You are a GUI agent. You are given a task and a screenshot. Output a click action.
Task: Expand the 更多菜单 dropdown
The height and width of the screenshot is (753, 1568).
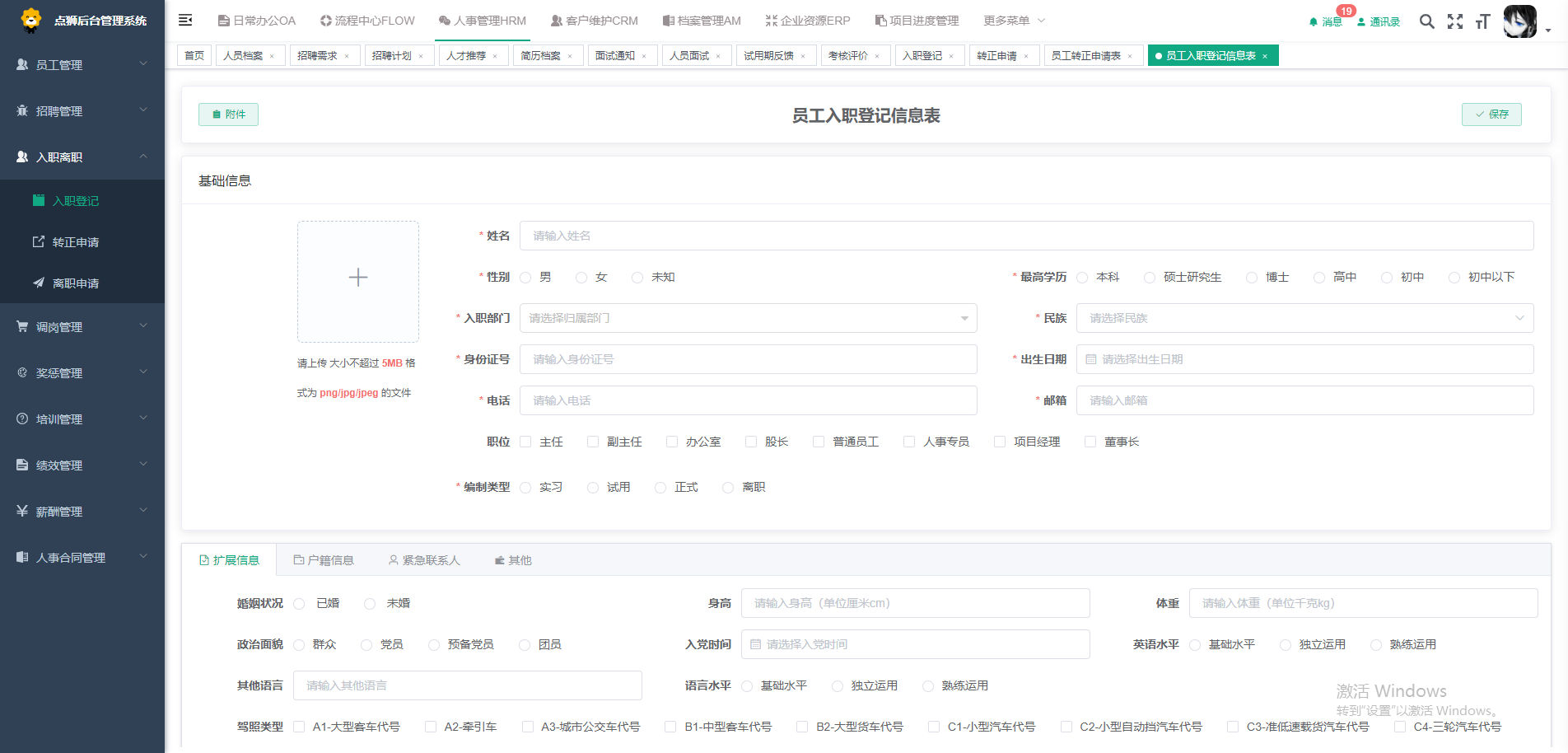coord(1014,21)
